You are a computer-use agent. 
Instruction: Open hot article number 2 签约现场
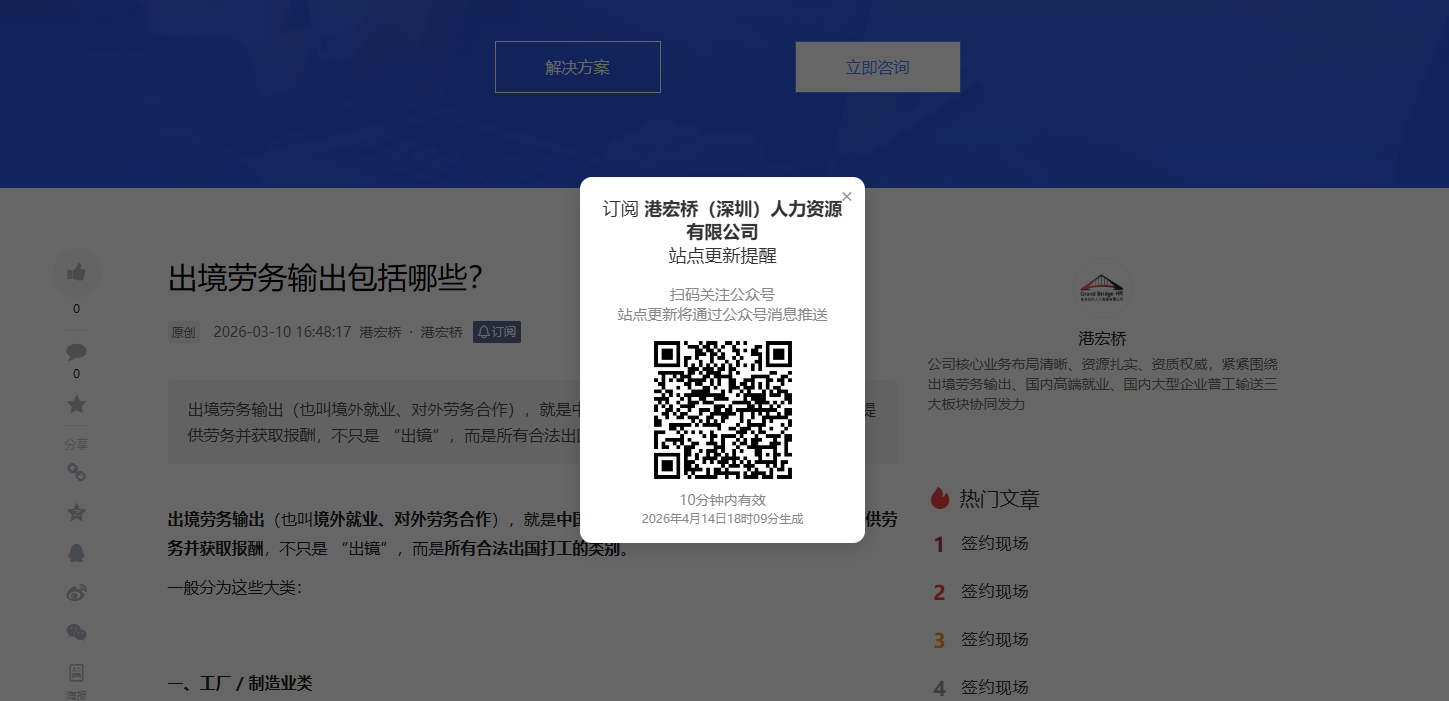(x=994, y=592)
